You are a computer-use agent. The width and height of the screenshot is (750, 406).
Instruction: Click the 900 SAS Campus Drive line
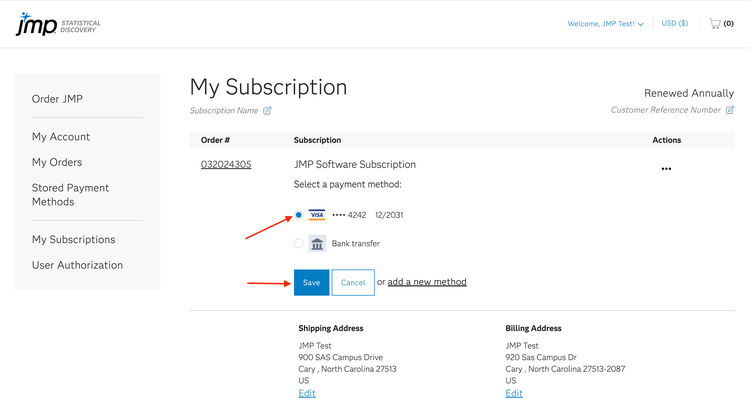pyautogui.click(x=341, y=357)
